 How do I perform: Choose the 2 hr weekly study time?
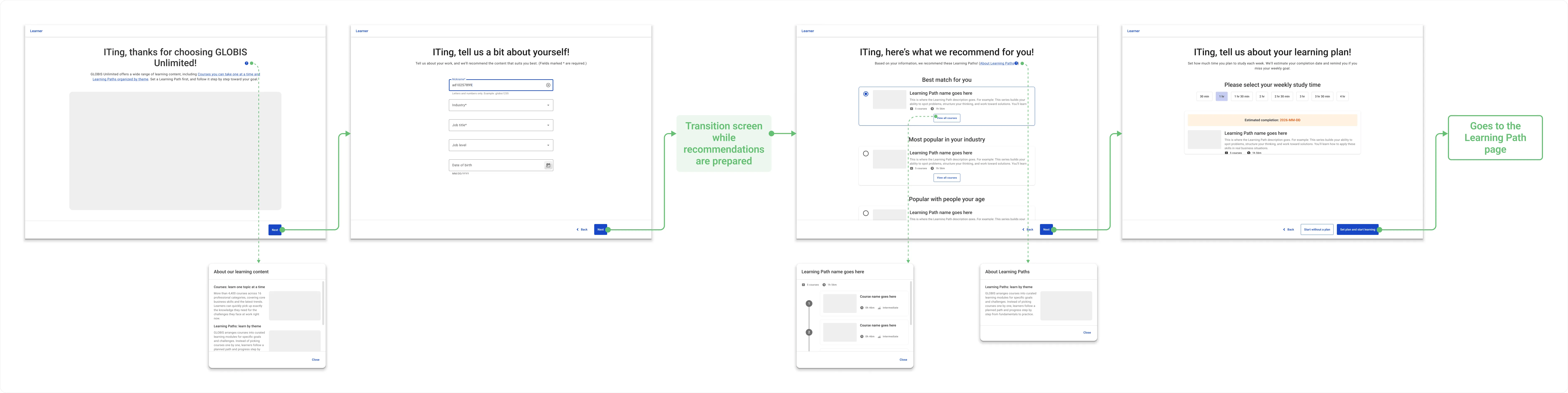point(1262,96)
